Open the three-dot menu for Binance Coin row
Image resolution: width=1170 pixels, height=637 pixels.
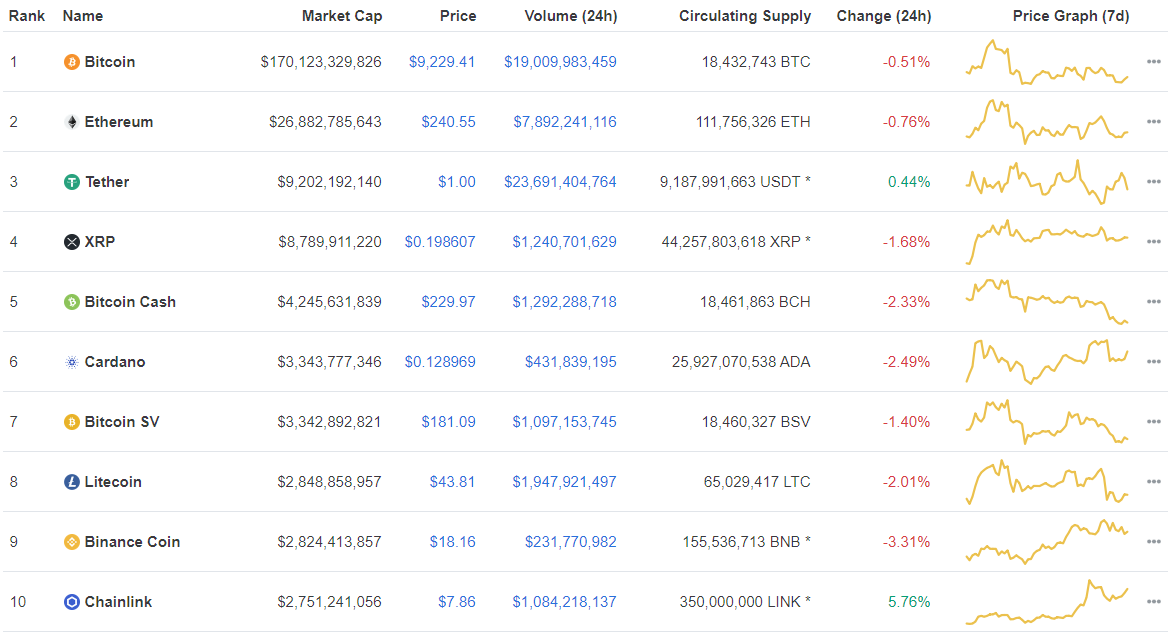coord(1154,542)
